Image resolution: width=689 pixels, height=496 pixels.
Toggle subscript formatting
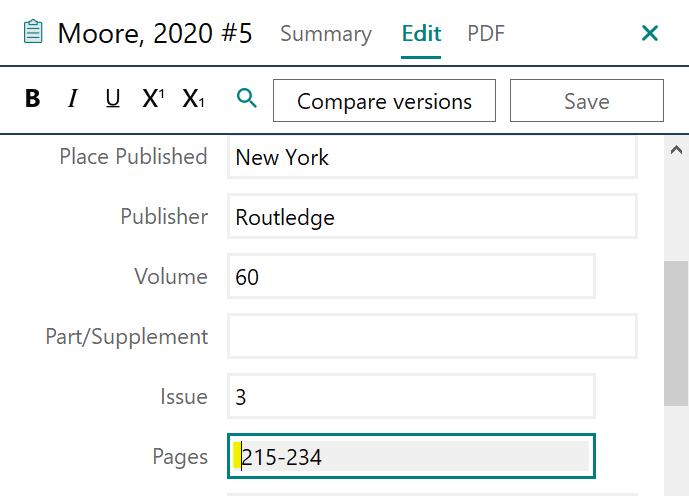[x=193, y=99]
